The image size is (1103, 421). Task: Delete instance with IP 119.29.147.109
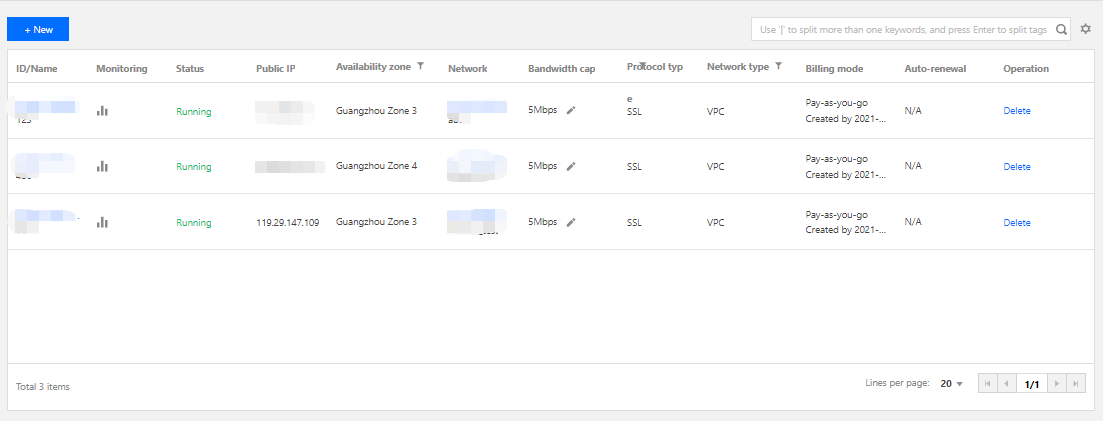(1016, 223)
